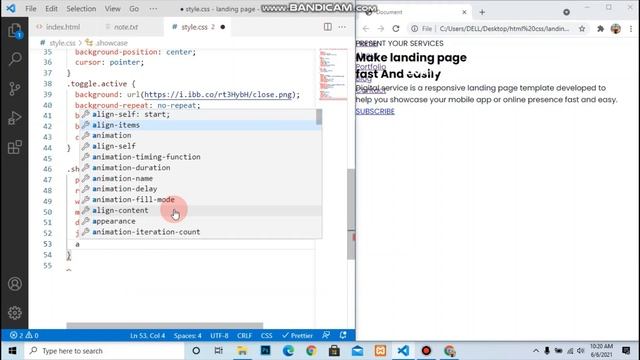This screenshot has width=640, height=360.
Task: Open the Accounts menu icon
Action: click(x=15, y=284)
